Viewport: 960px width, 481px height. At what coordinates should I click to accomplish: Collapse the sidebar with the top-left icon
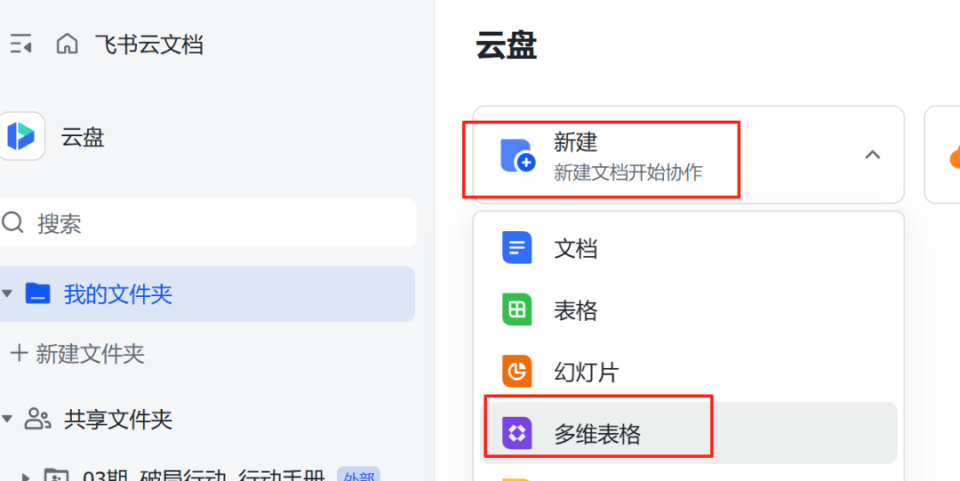tap(21, 44)
